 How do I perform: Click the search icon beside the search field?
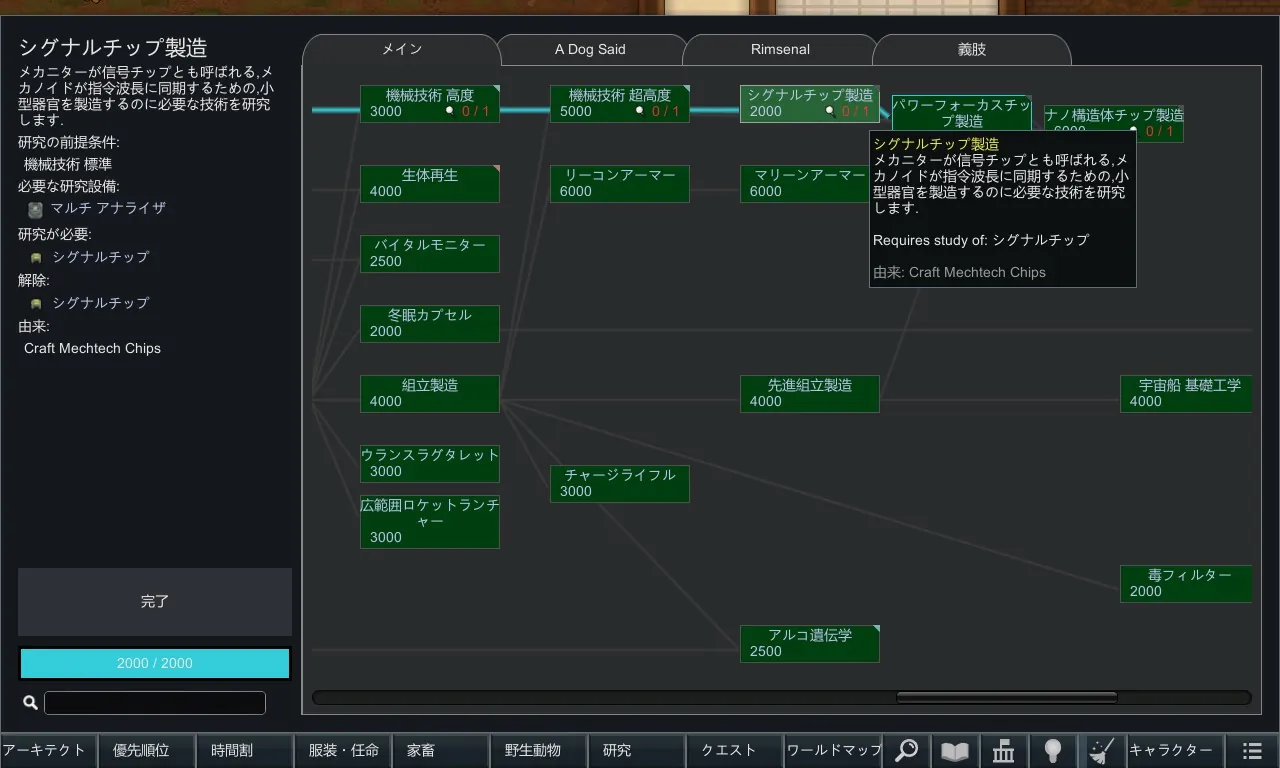(30, 703)
